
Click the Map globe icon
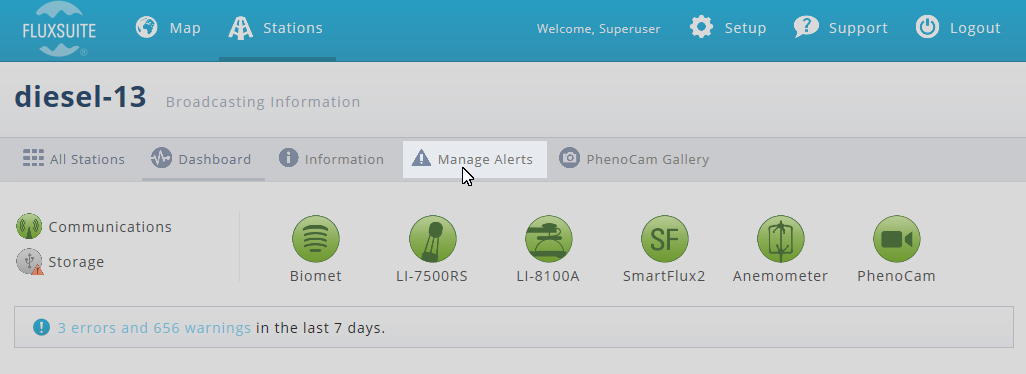click(x=147, y=28)
